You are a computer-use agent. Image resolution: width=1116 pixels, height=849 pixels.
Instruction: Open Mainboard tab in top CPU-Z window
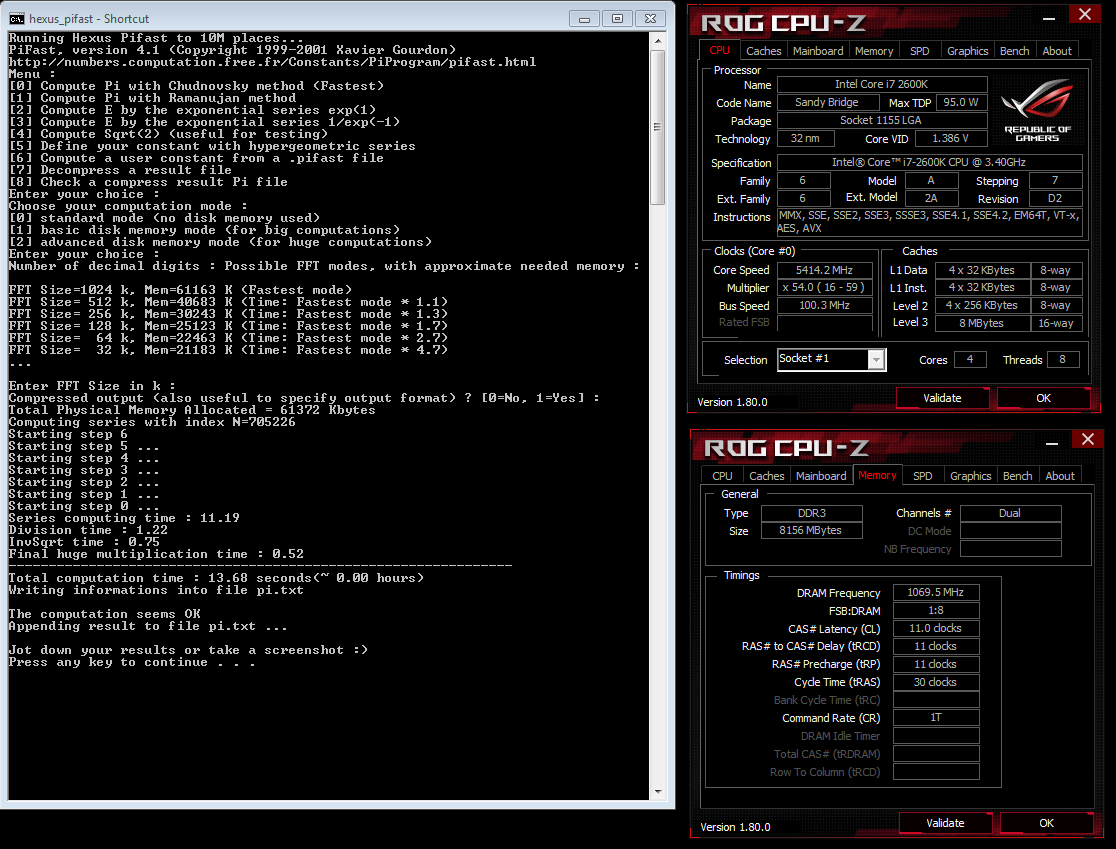click(818, 51)
